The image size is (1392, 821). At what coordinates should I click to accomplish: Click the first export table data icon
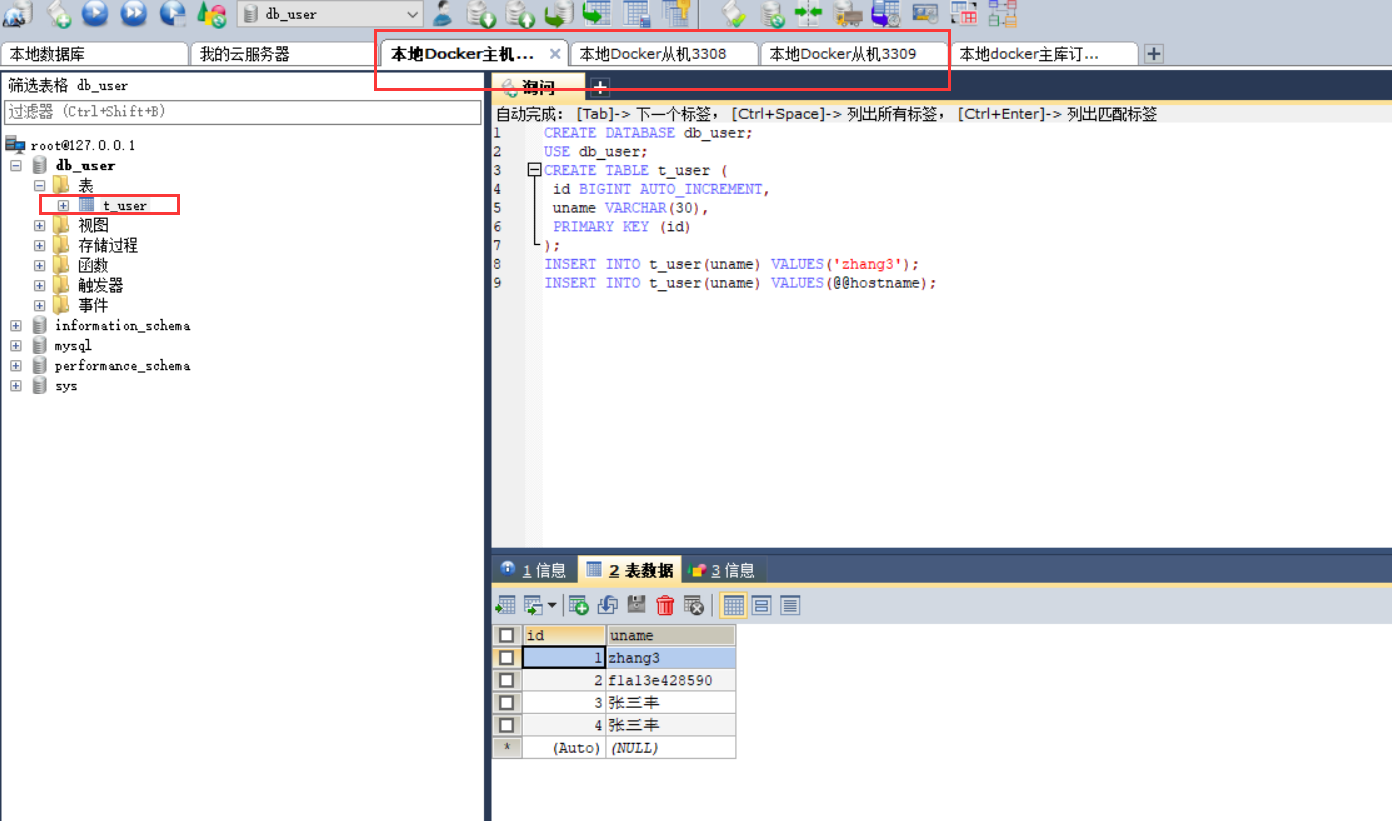[506, 605]
